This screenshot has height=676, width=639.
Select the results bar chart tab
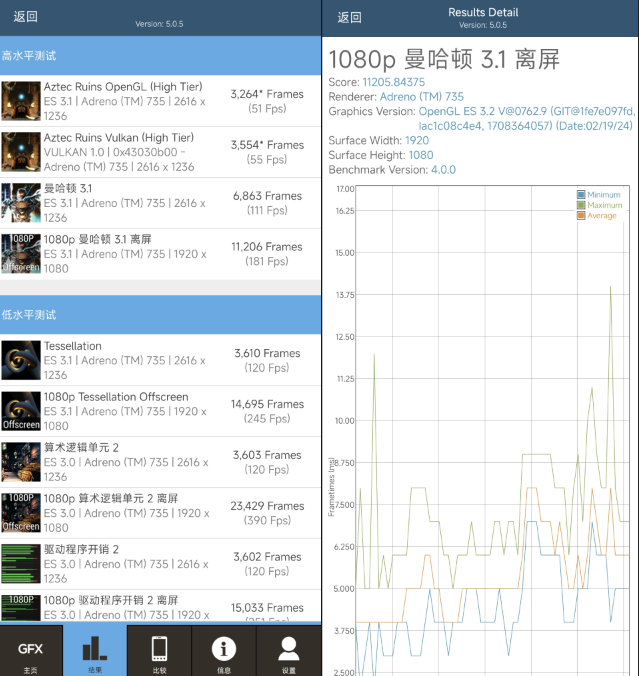pos(95,651)
